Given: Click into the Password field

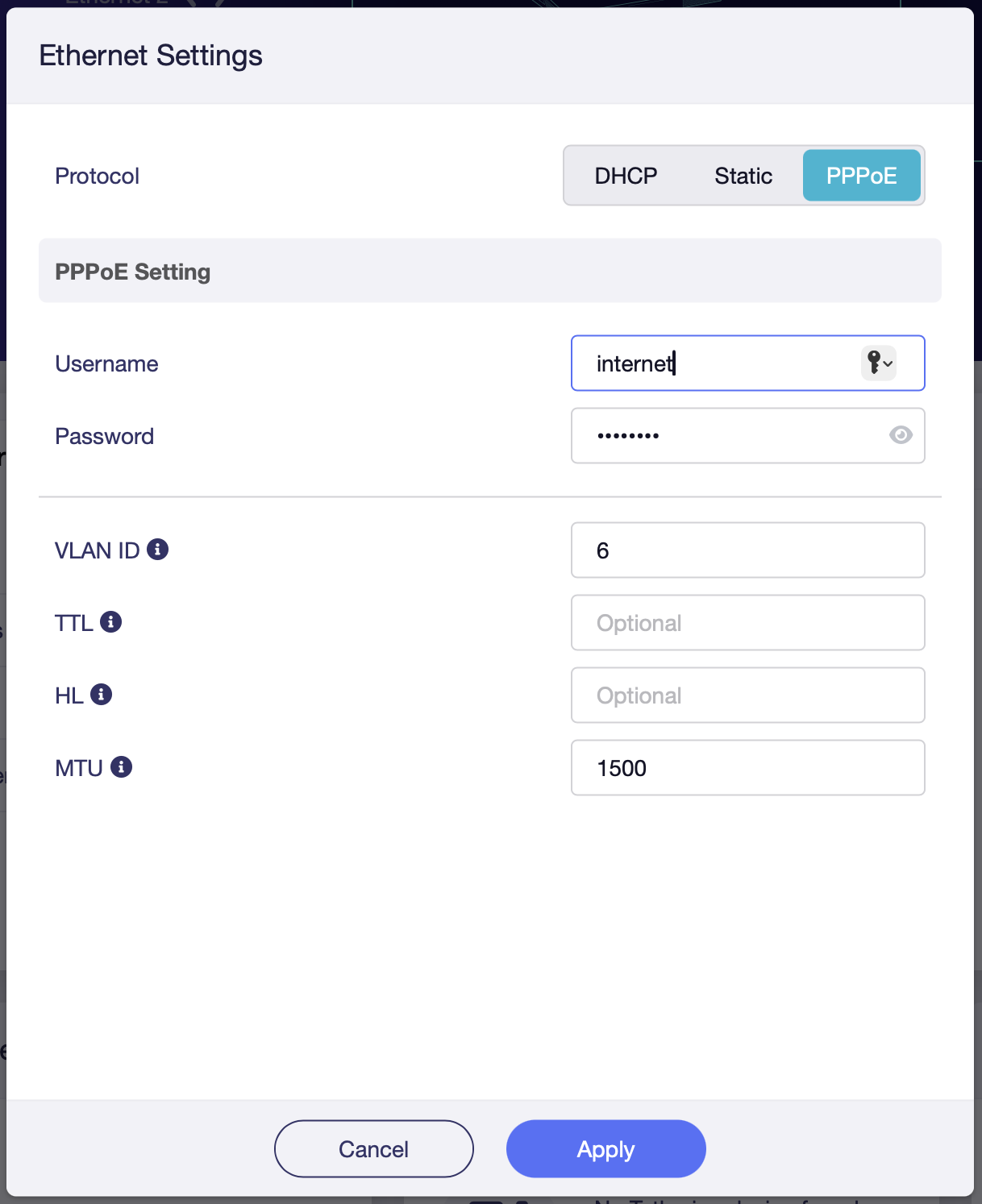Looking at the screenshot, I should [726, 436].
